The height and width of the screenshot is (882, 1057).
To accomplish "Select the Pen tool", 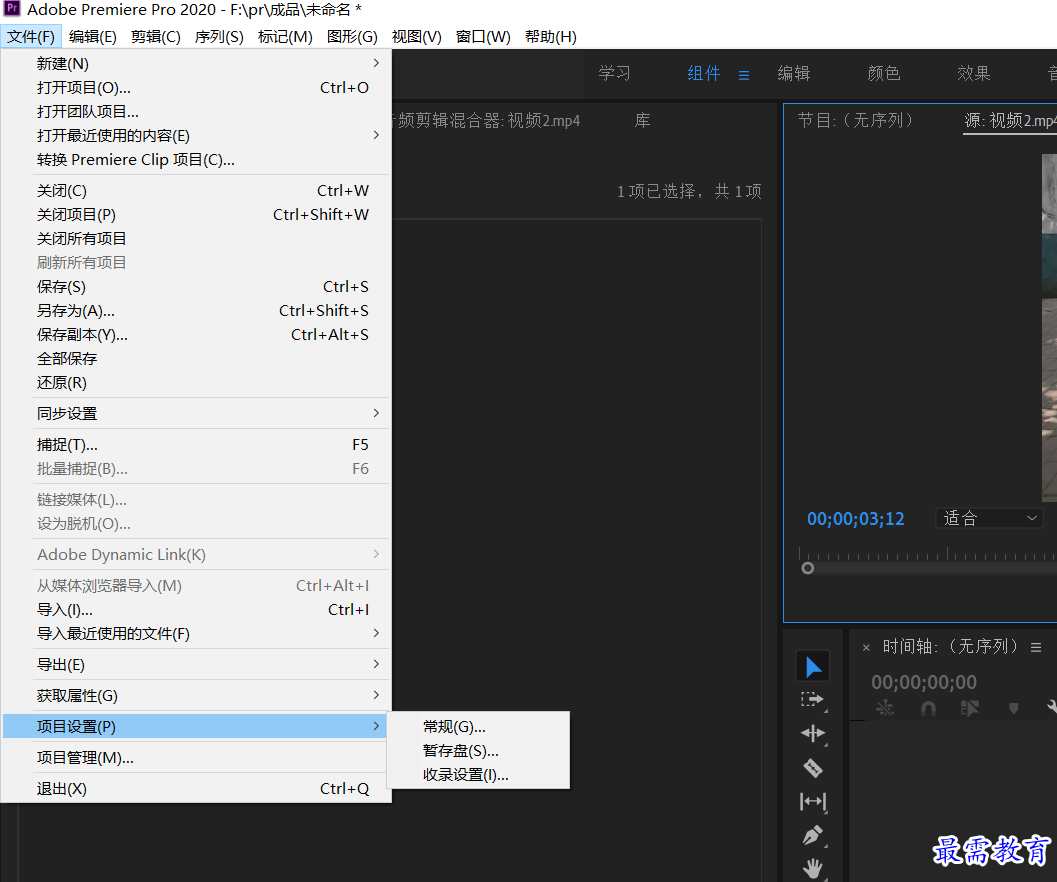I will click(x=813, y=835).
